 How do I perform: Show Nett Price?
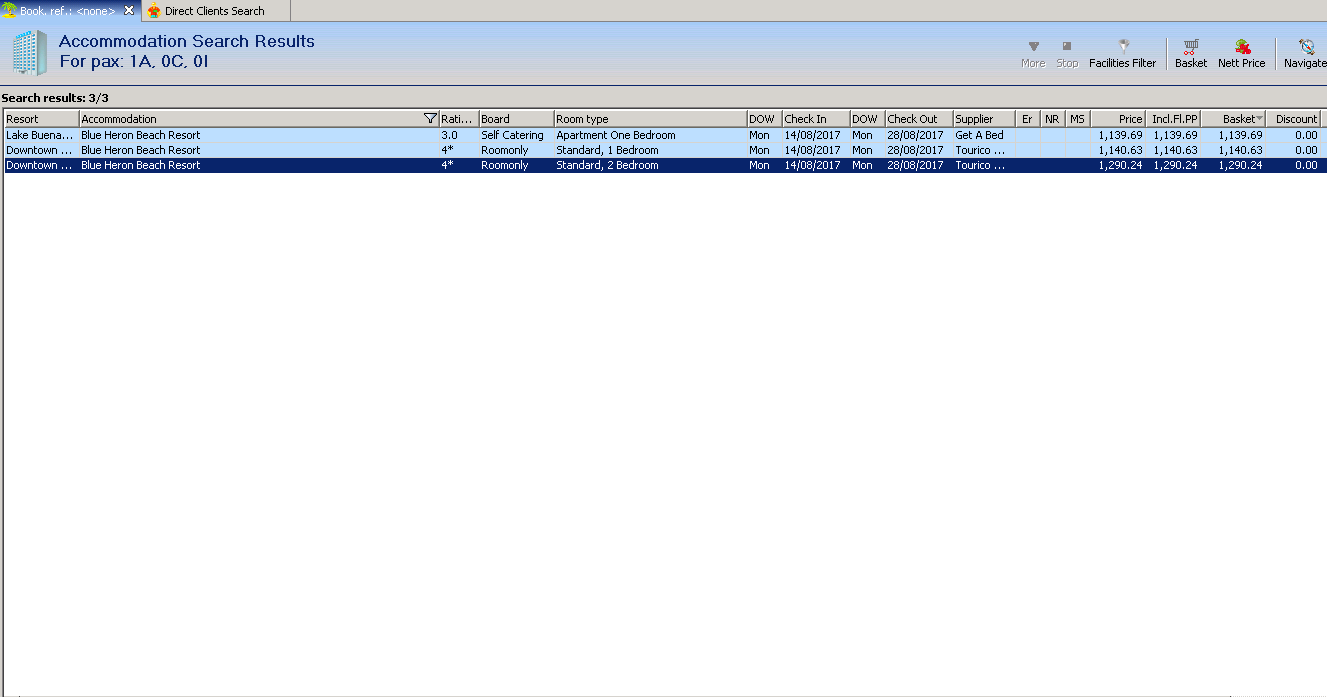click(x=1242, y=54)
